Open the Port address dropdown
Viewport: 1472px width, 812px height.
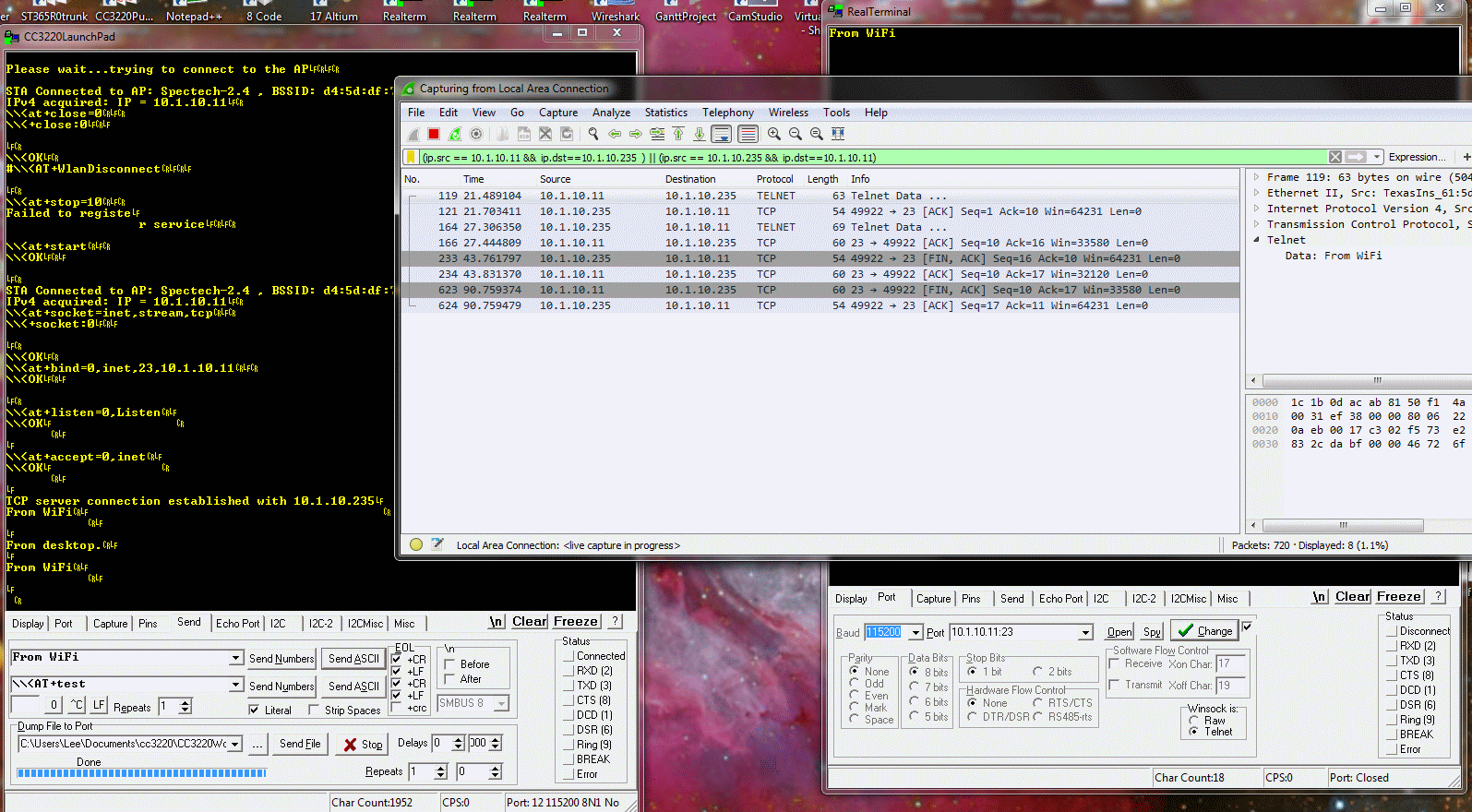click(1085, 632)
